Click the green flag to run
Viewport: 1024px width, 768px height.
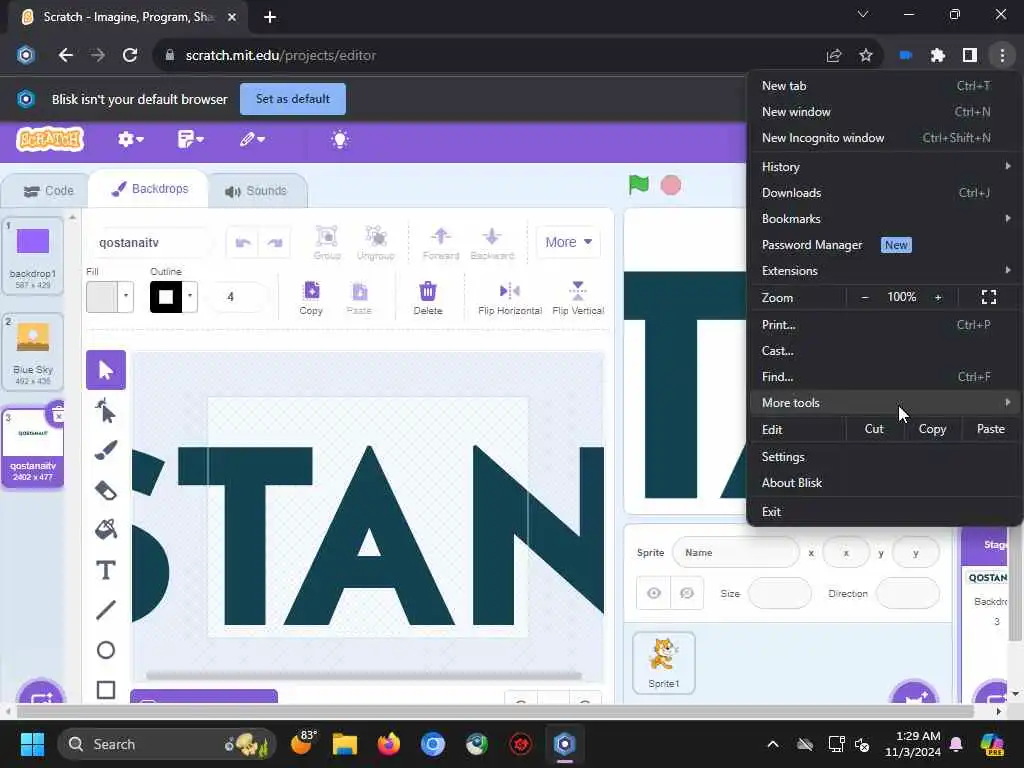(x=639, y=185)
